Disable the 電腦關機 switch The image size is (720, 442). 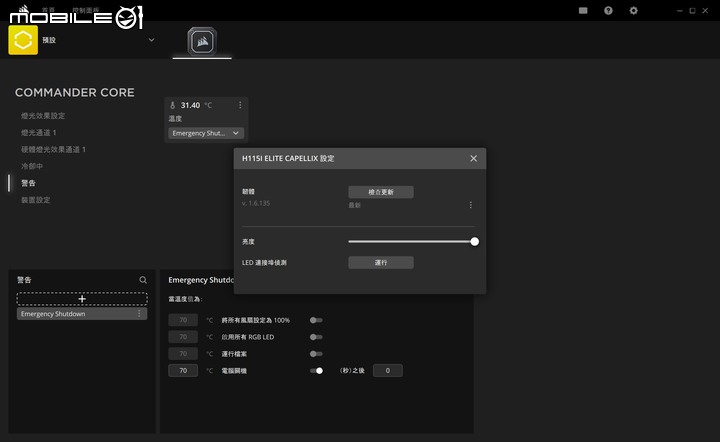pyautogui.click(x=316, y=370)
